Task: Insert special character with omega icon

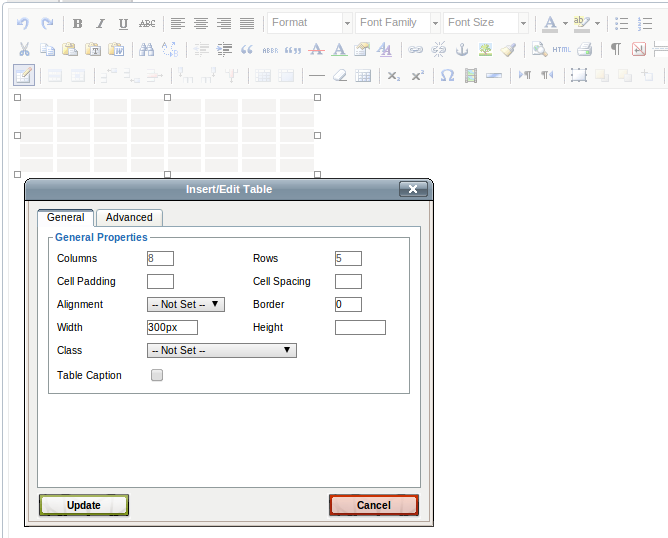Action: (x=446, y=75)
